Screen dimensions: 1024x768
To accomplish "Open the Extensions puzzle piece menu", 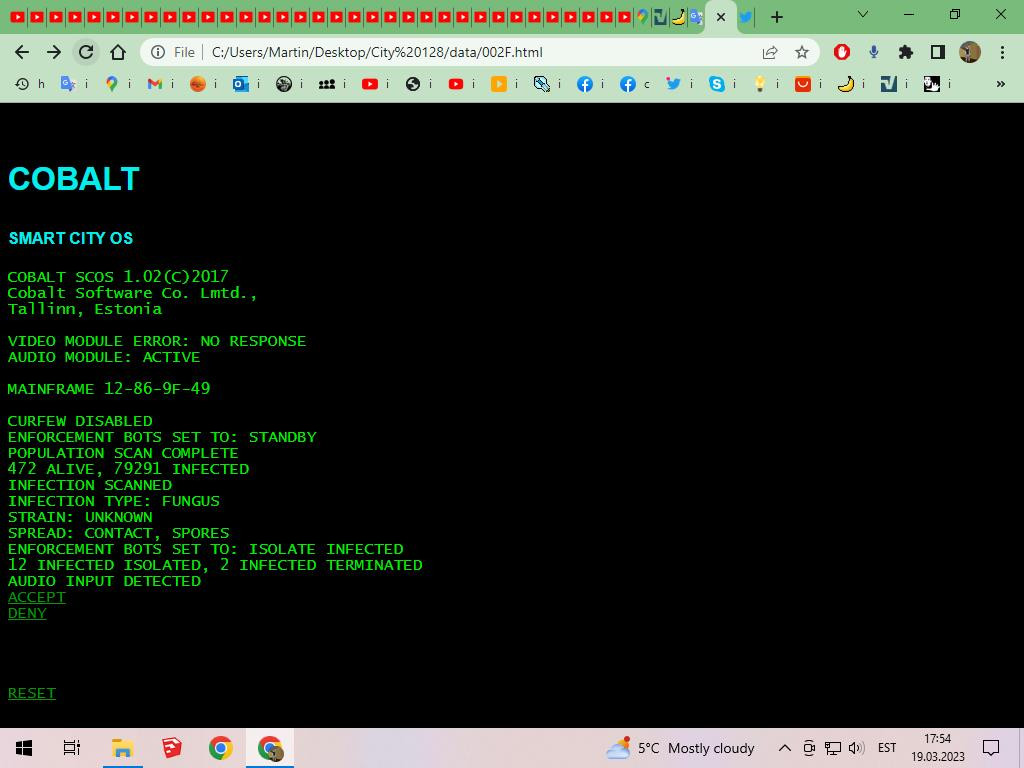I will (906, 52).
